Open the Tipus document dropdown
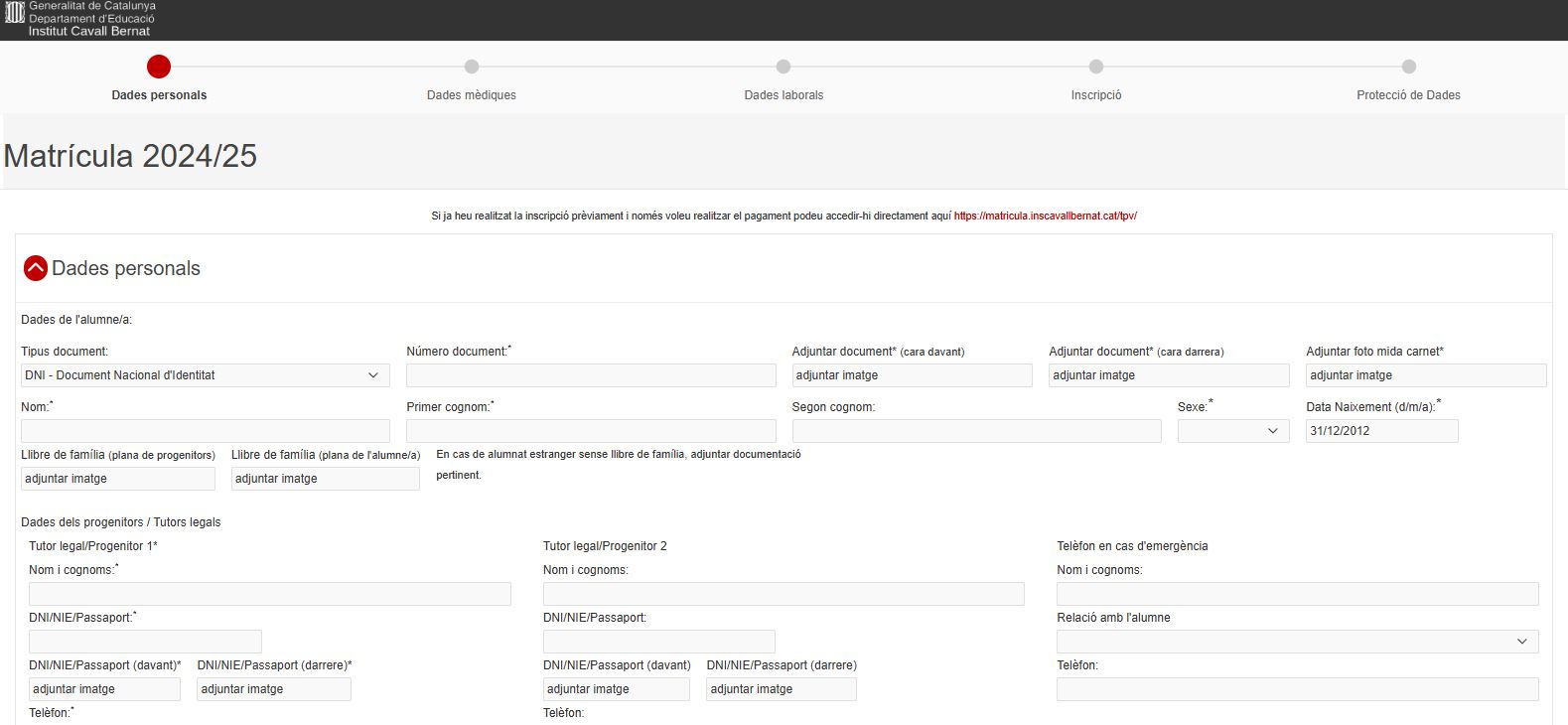The image size is (1568, 725). pyautogui.click(x=205, y=375)
